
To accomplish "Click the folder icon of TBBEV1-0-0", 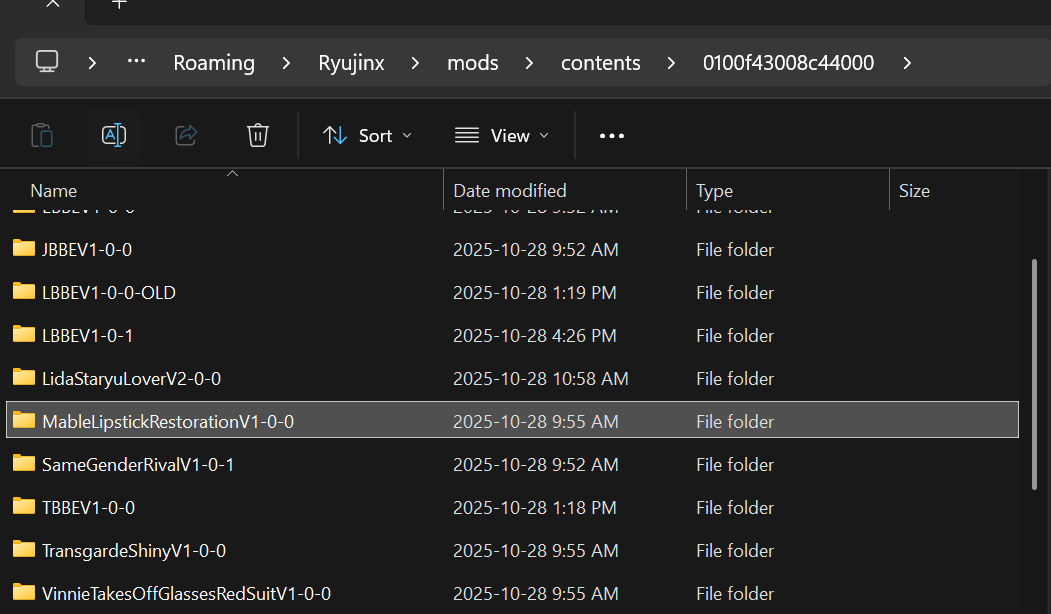I will (24, 506).
